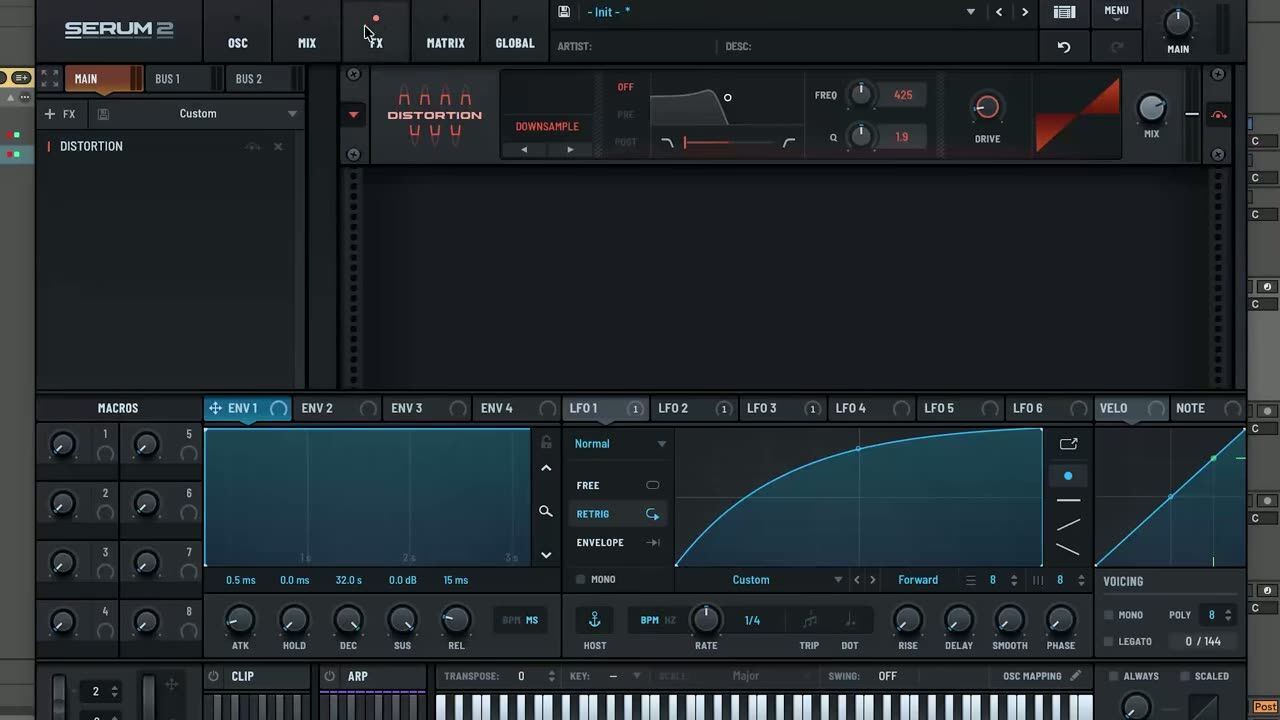Toggle the ALWAYS checkbox

tap(1113, 677)
